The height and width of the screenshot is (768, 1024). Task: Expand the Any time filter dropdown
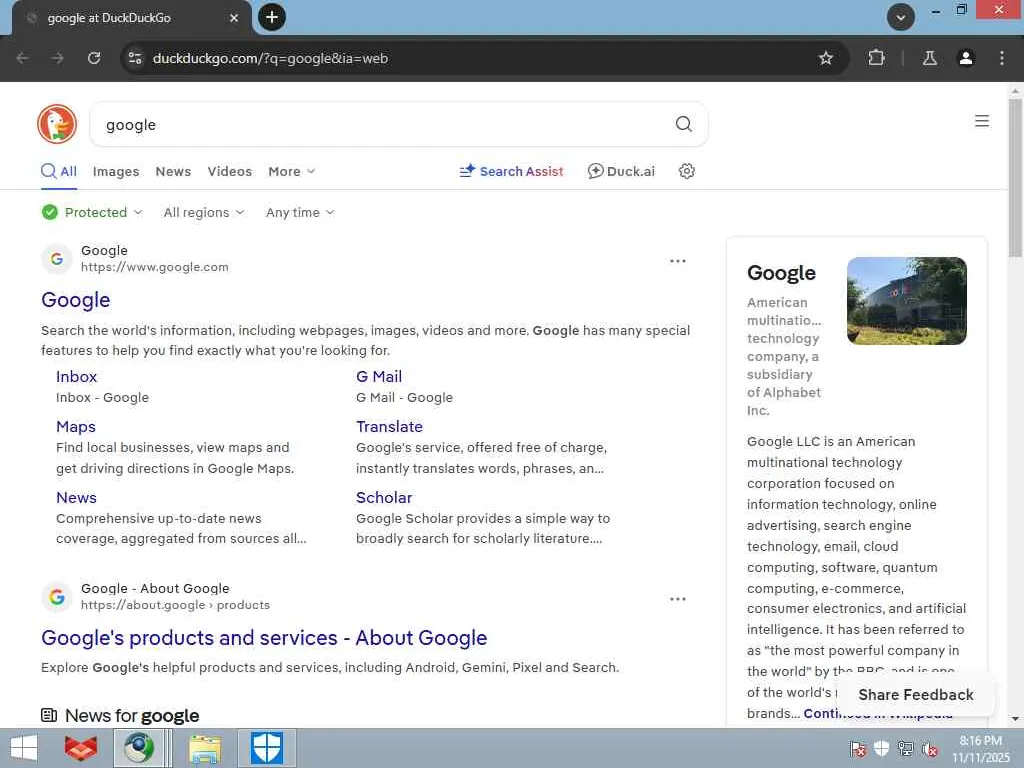(300, 212)
